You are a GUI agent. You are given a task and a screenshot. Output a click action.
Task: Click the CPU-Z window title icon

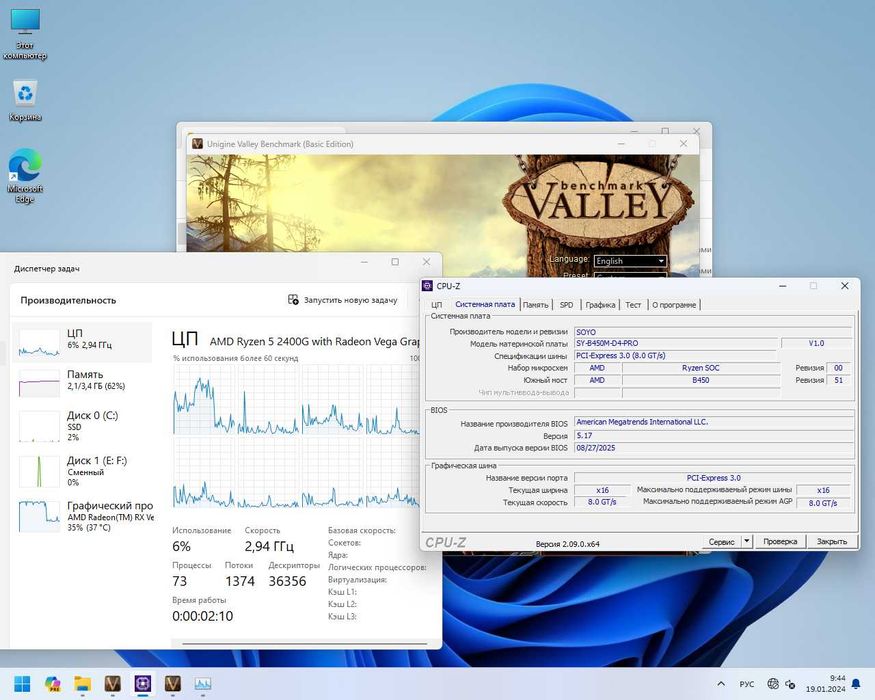pos(427,286)
